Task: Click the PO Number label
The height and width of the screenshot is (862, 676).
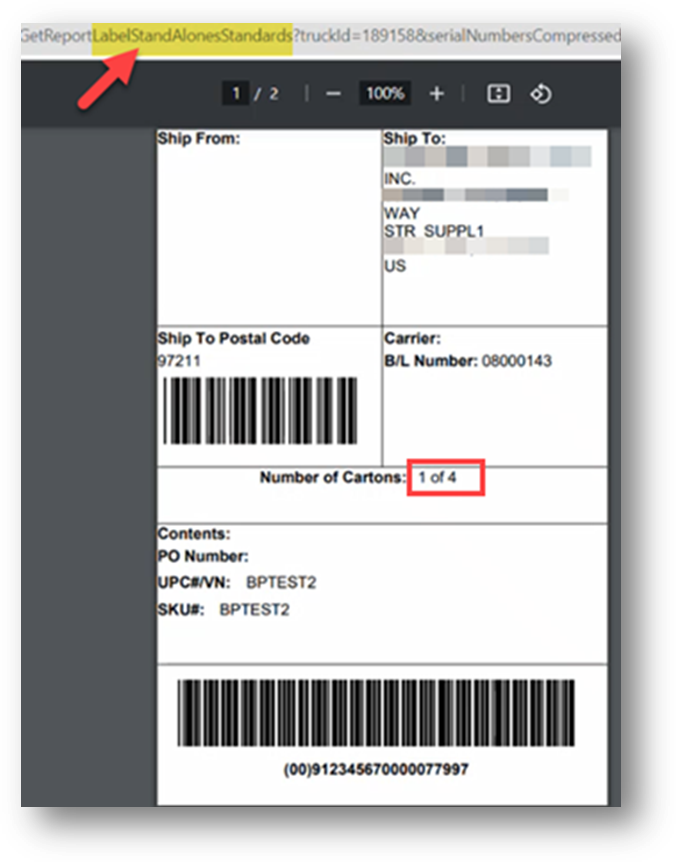Action: pos(203,557)
